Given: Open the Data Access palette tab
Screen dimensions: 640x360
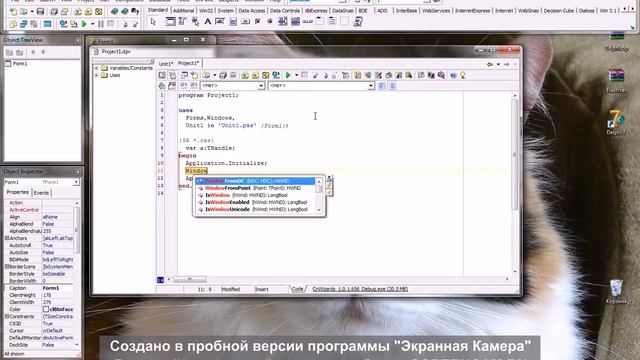Looking at the screenshot, I should click(x=251, y=11).
